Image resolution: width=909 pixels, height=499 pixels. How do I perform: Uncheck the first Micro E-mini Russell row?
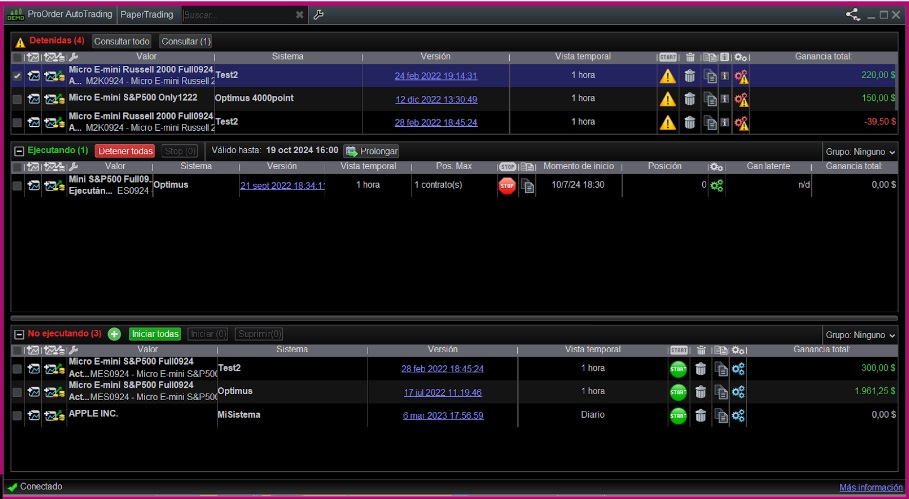17,75
